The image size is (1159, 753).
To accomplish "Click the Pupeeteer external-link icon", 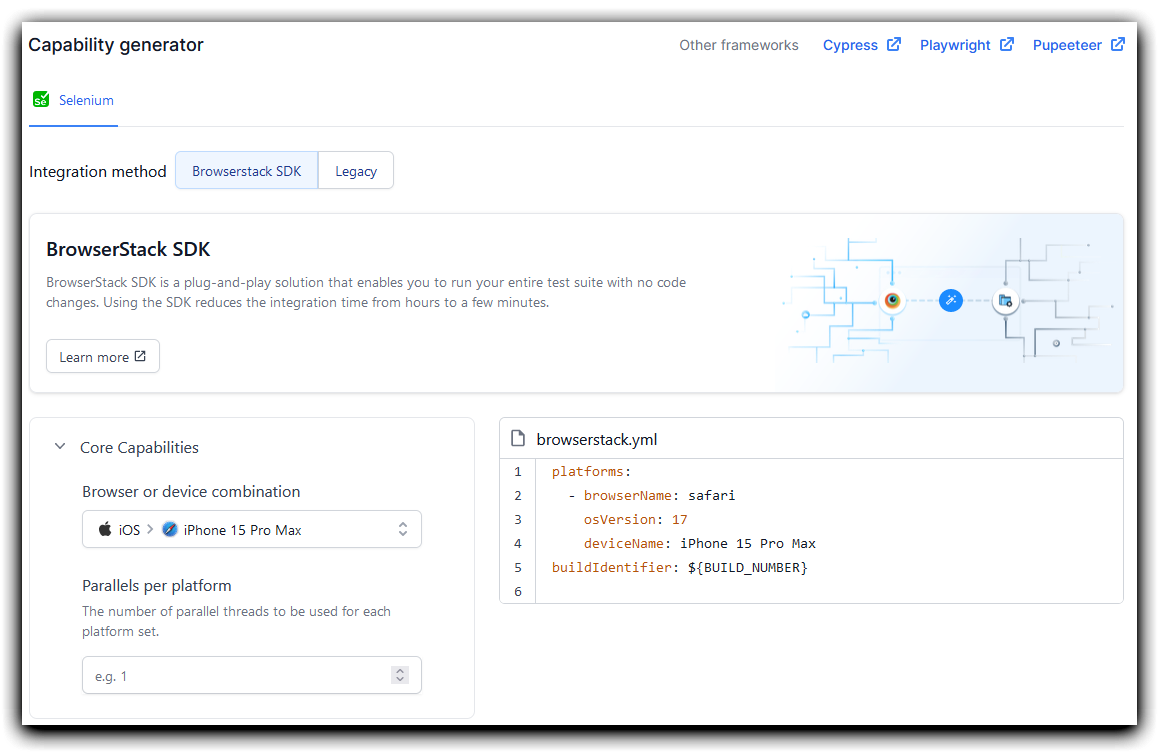I will point(1118,44).
